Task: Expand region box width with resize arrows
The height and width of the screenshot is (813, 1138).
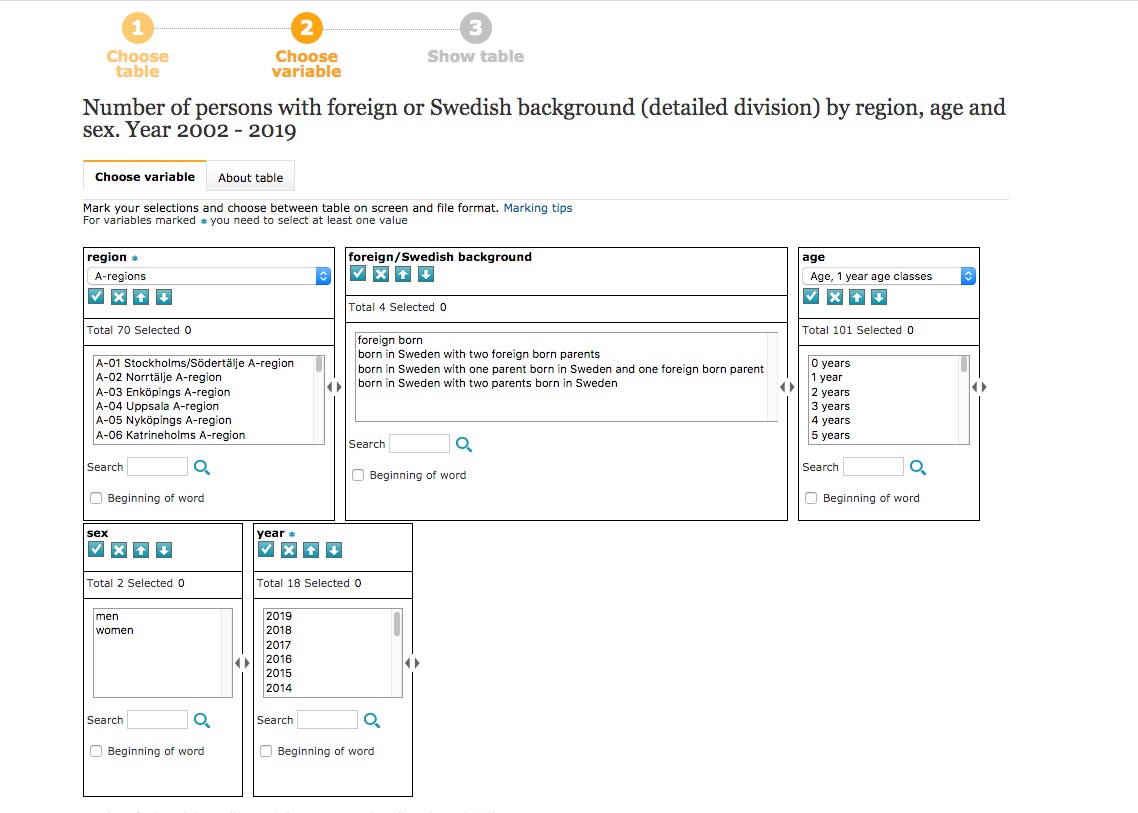Action: 334,387
